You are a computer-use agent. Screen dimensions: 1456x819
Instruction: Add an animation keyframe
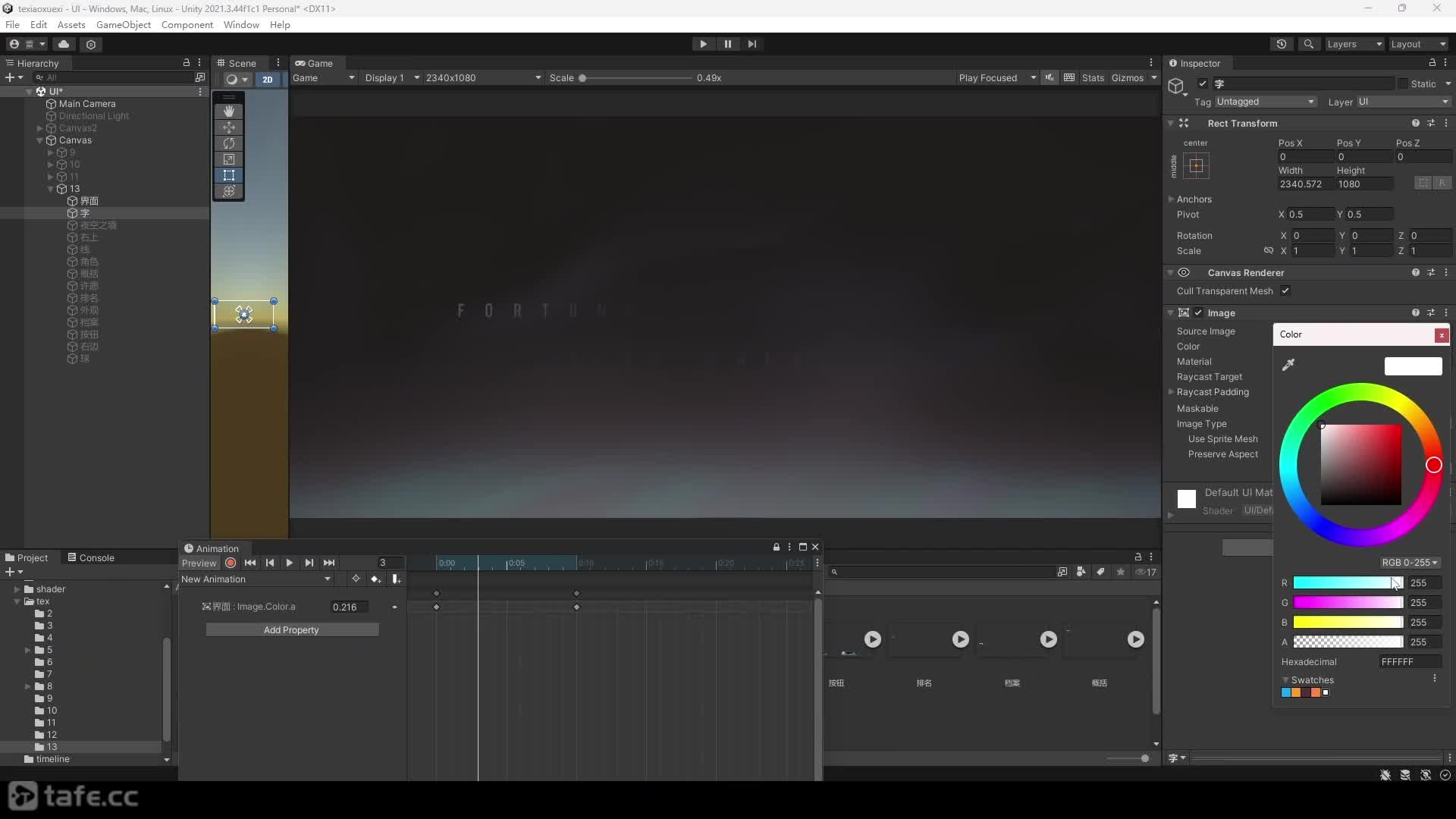(x=375, y=579)
